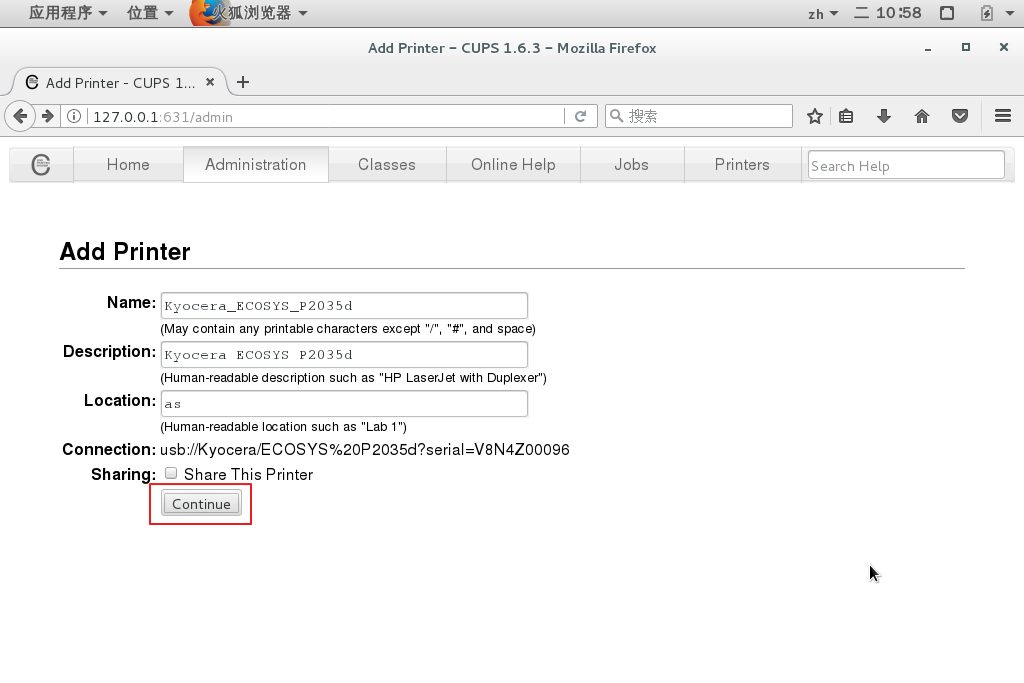Enable Share This Printer checkbox
This screenshot has height=683, width=1024.
click(x=171, y=473)
